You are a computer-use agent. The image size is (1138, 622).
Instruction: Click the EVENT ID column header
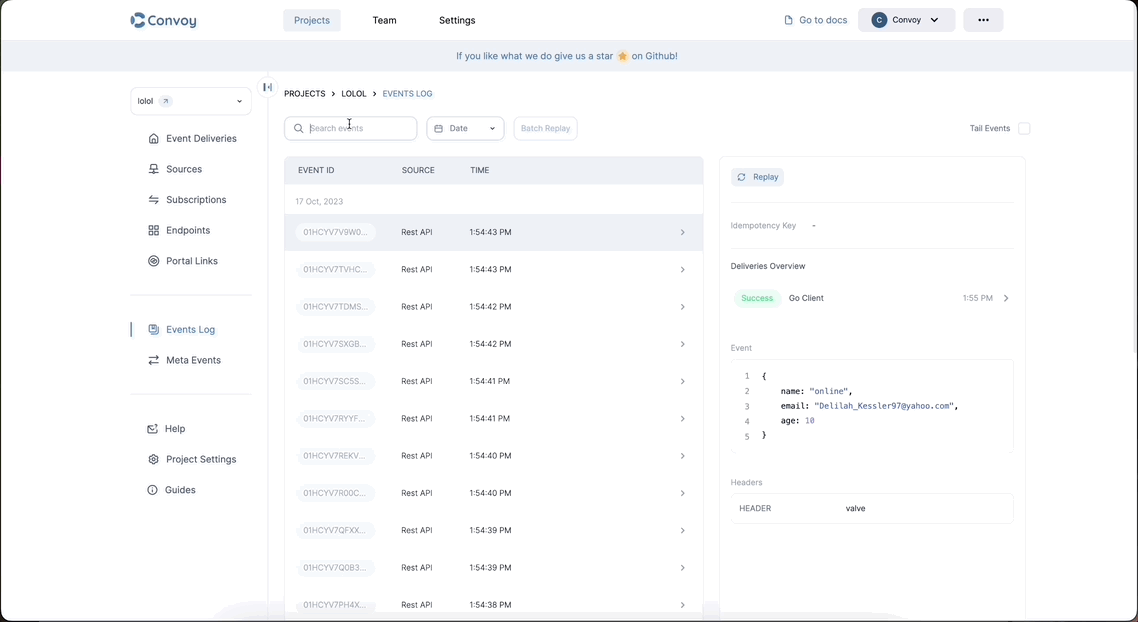(x=316, y=171)
